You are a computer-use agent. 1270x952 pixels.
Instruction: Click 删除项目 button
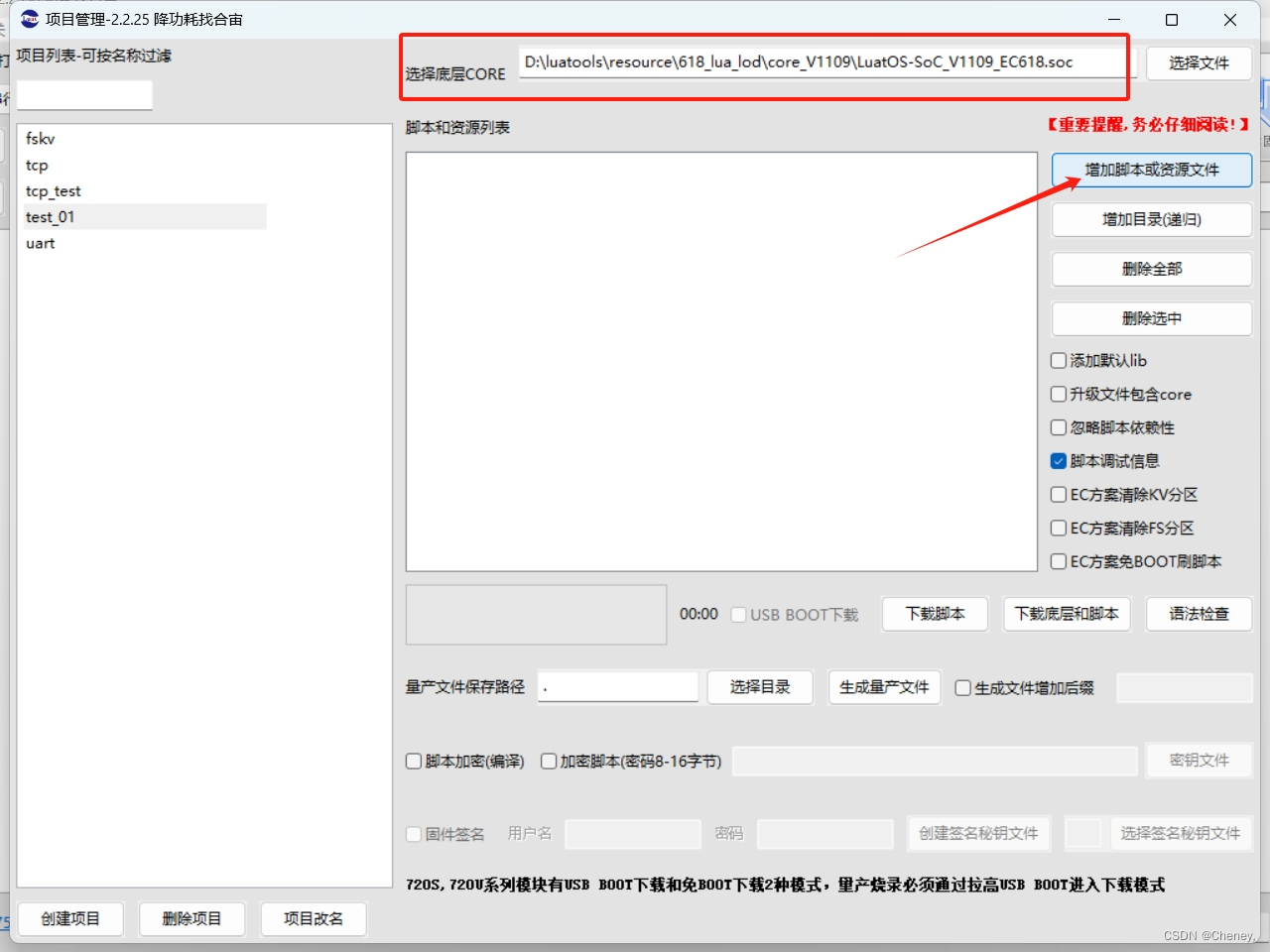[191, 919]
